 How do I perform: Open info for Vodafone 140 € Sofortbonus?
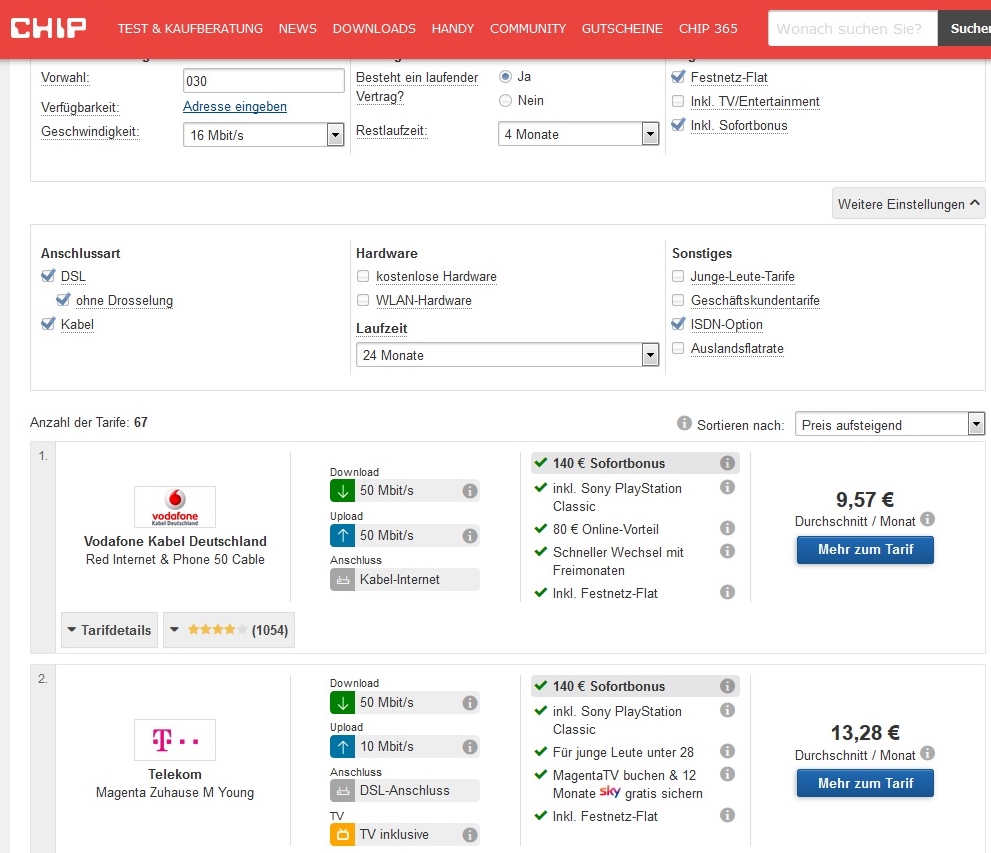pos(727,463)
